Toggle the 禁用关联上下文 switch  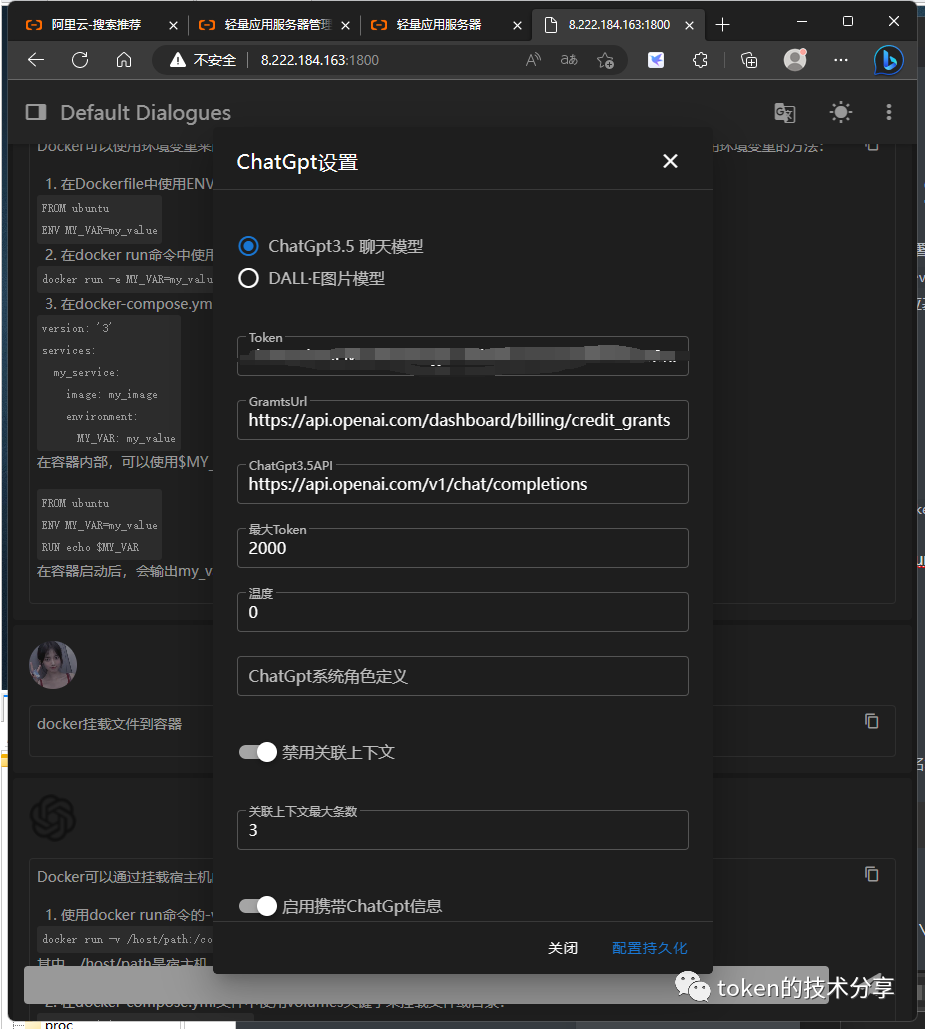click(257, 752)
